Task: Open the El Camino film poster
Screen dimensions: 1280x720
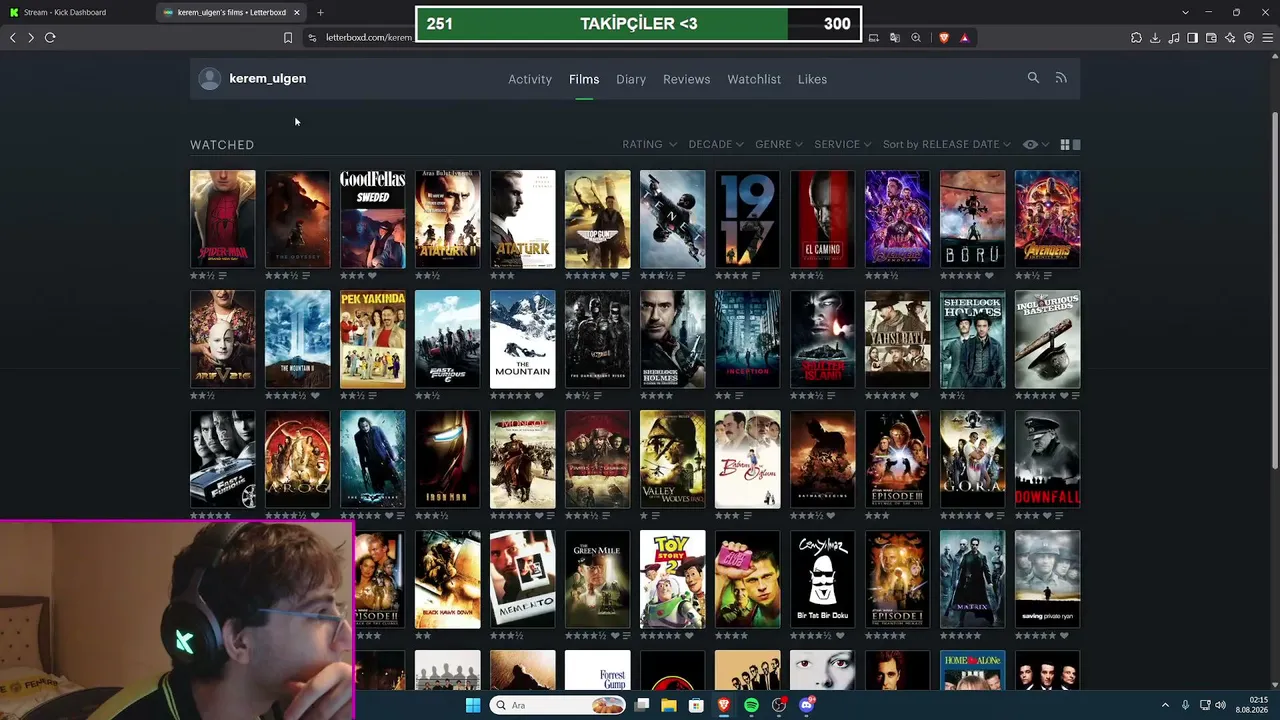Action: pyautogui.click(x=822, y=219)
